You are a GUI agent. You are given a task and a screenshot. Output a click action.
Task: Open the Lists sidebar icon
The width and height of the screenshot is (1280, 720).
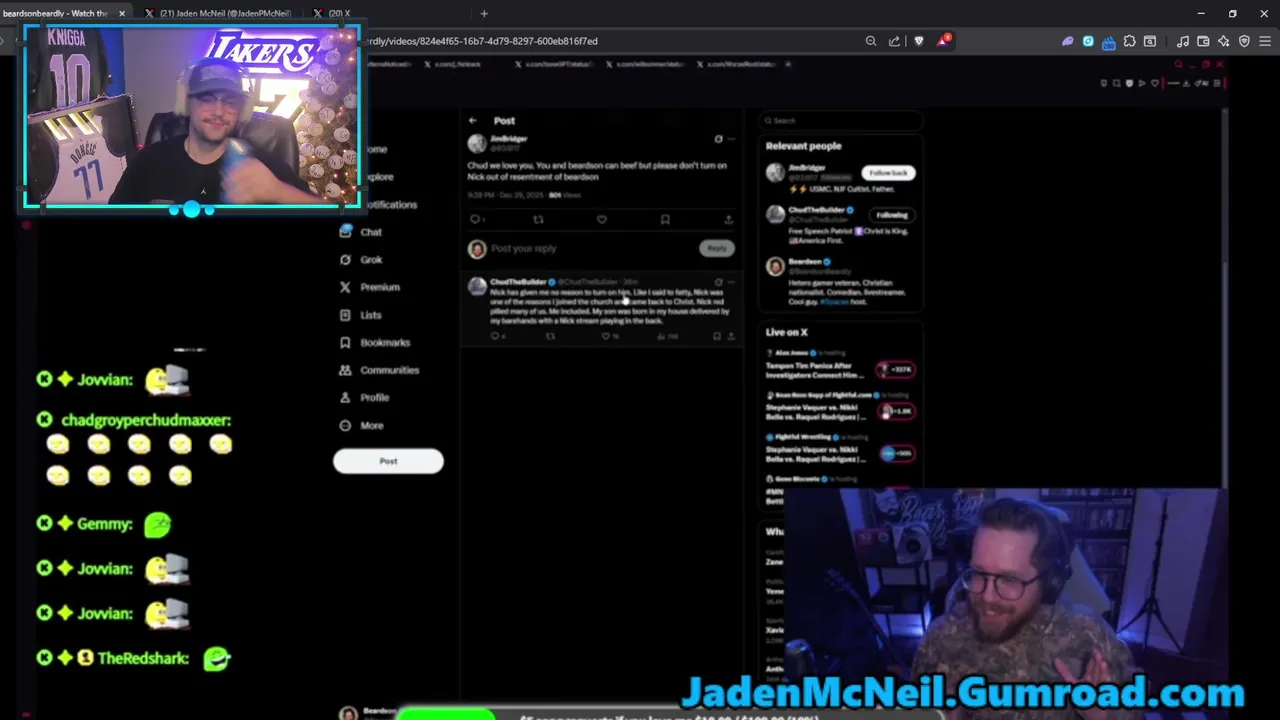(x=345, y=314)
